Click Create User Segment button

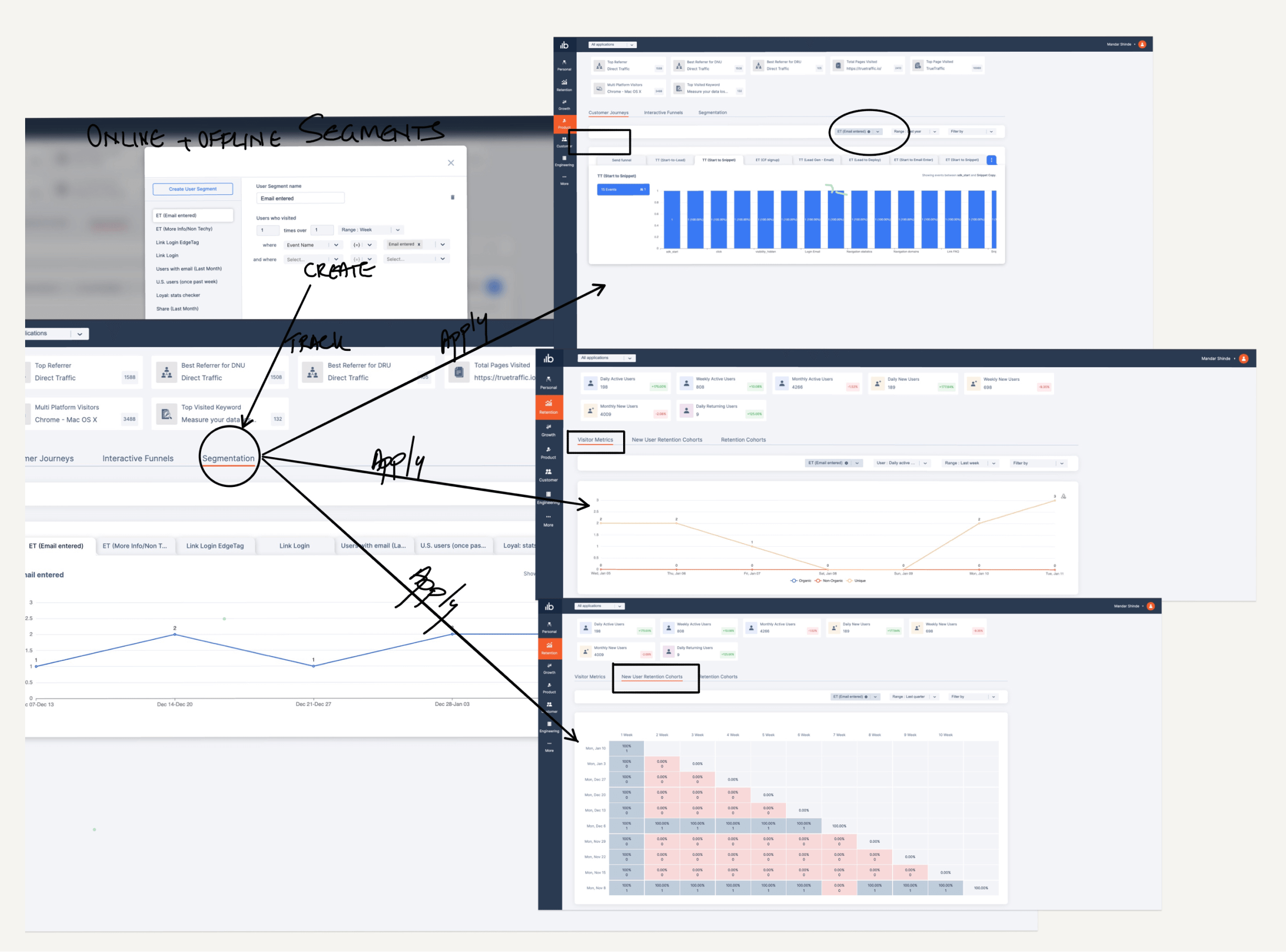[x=193, y=189]
